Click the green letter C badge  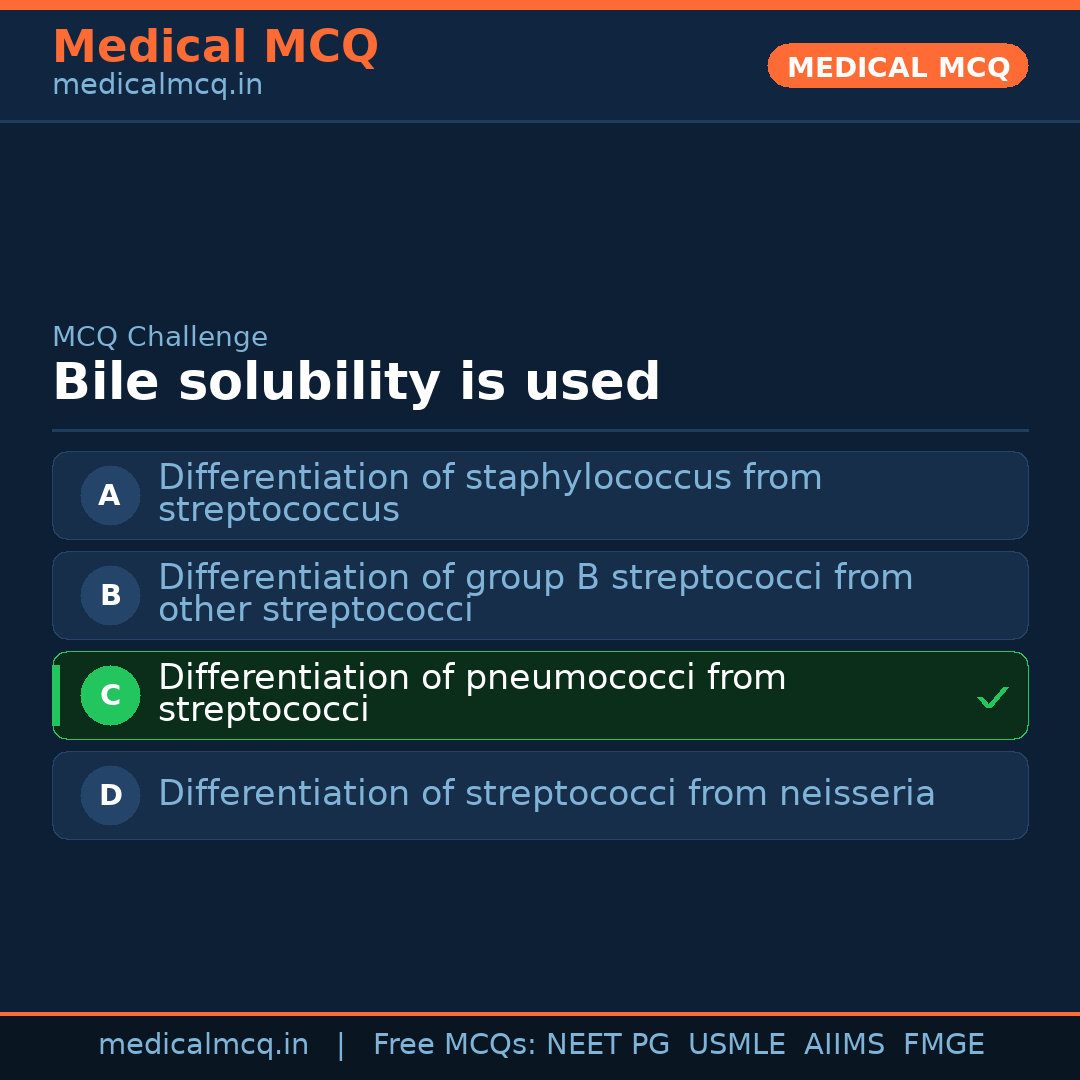pos(110,695)
